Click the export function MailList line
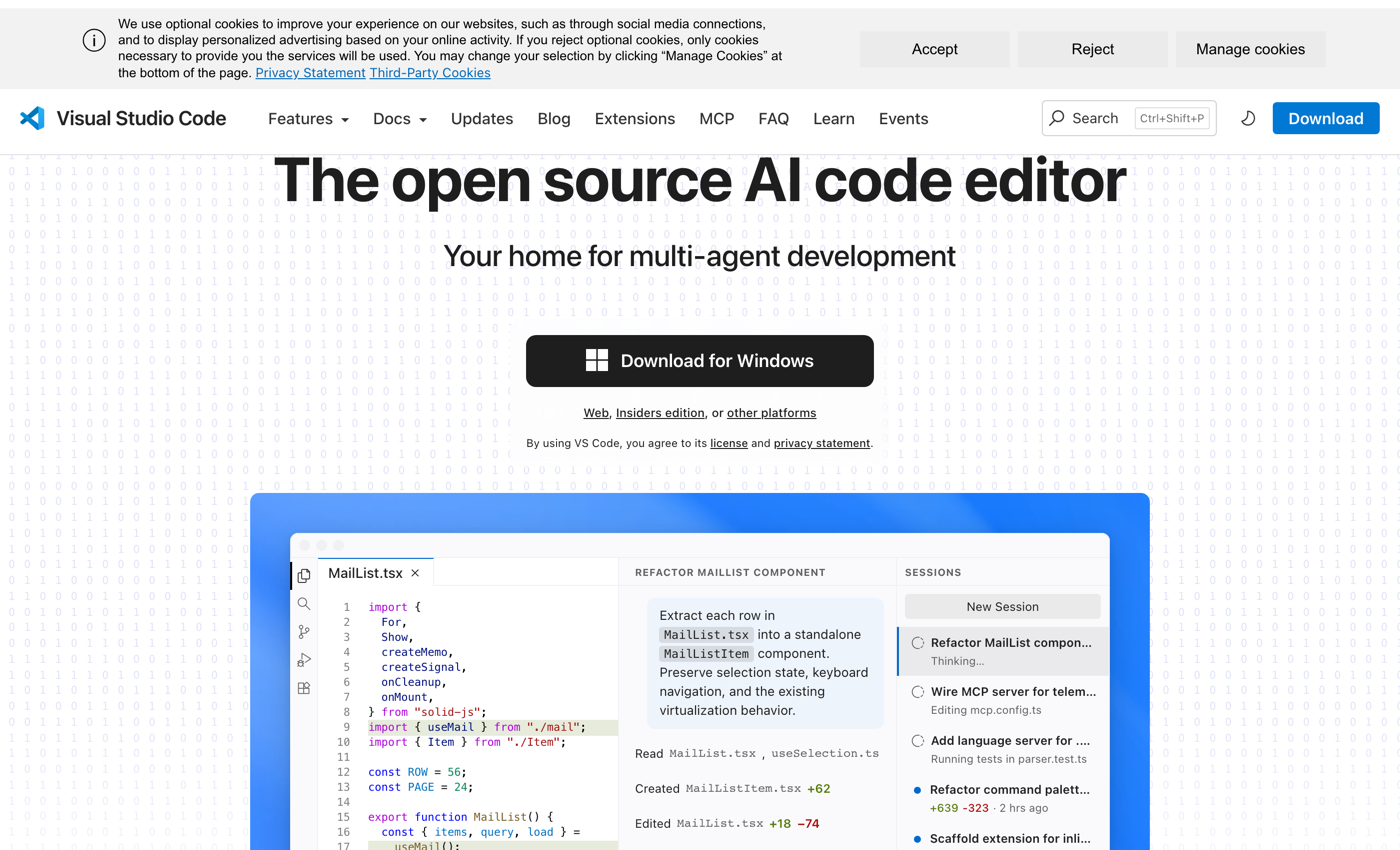Image resolution: width=1400 pixels, height=850 pixels. pos(460,816)
